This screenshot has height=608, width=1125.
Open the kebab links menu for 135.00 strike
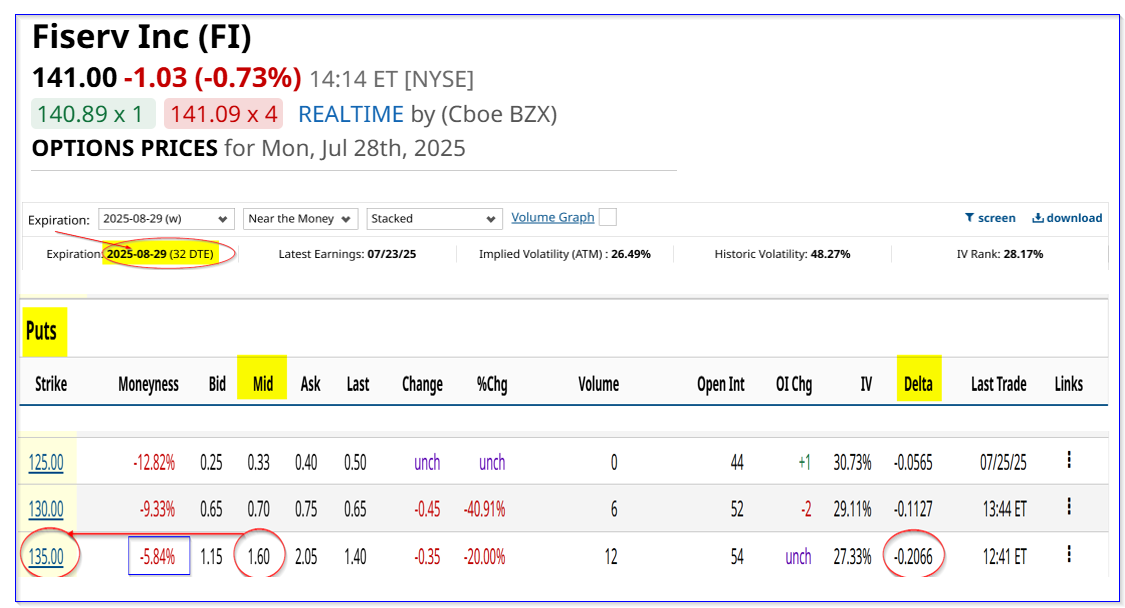click(1069, 553)
